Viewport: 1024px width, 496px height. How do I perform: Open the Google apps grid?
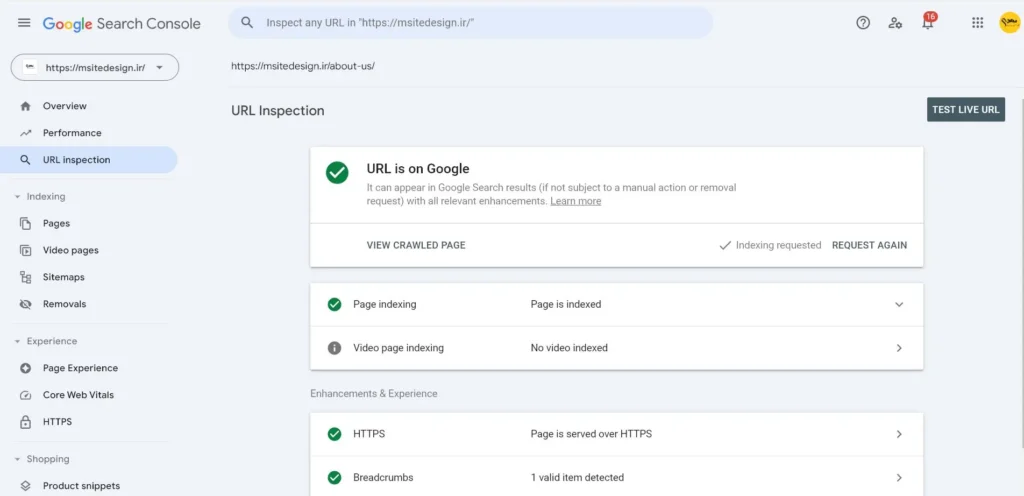[x=978, y=23]
